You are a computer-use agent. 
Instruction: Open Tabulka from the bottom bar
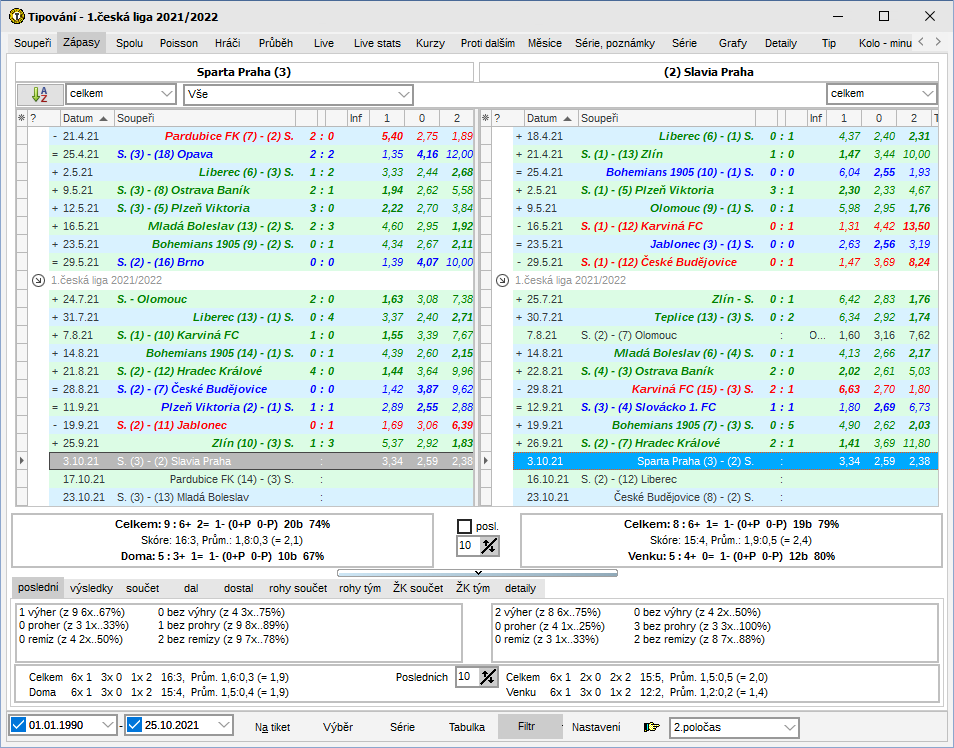tap(467, 727)
